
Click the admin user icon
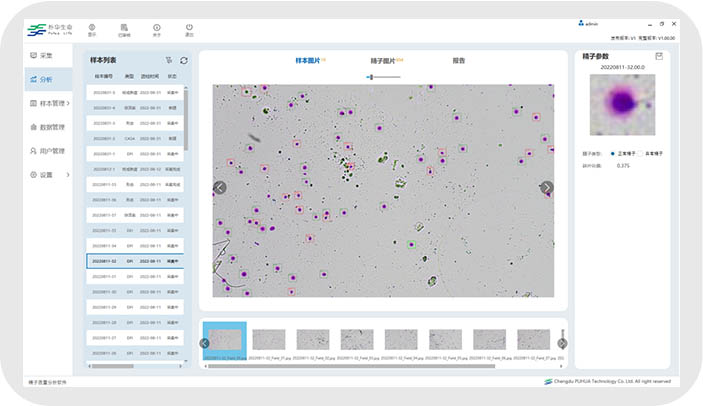tap(581, 23)
